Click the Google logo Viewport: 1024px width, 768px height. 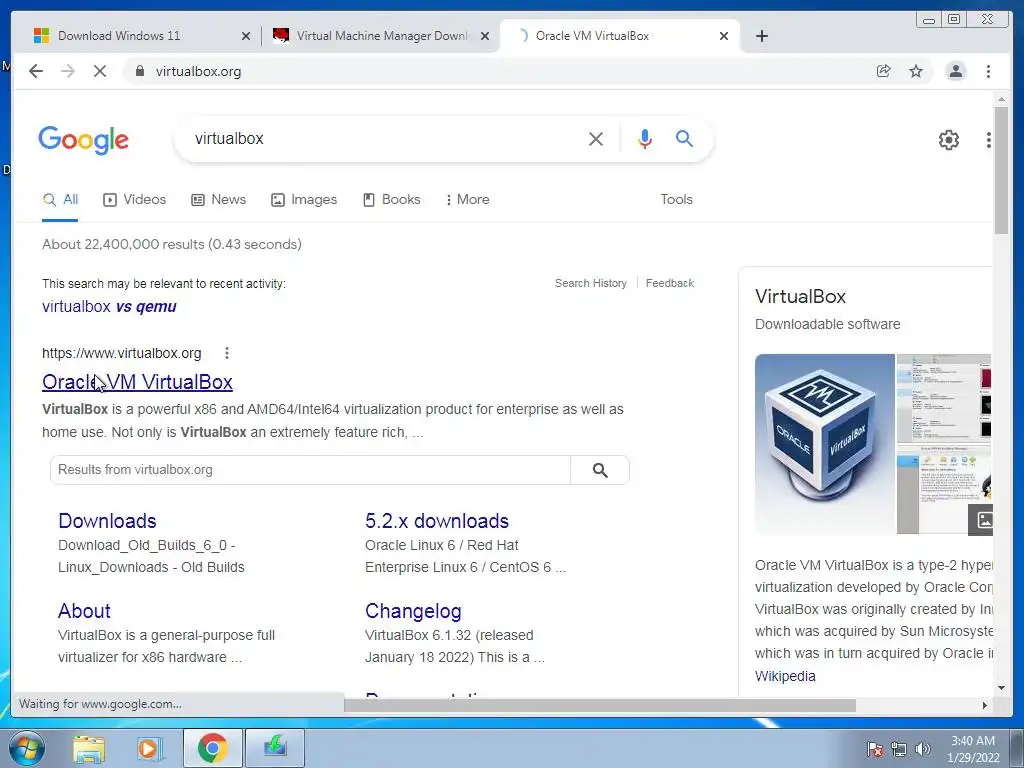pyautogui.click(x=84, y=140)
